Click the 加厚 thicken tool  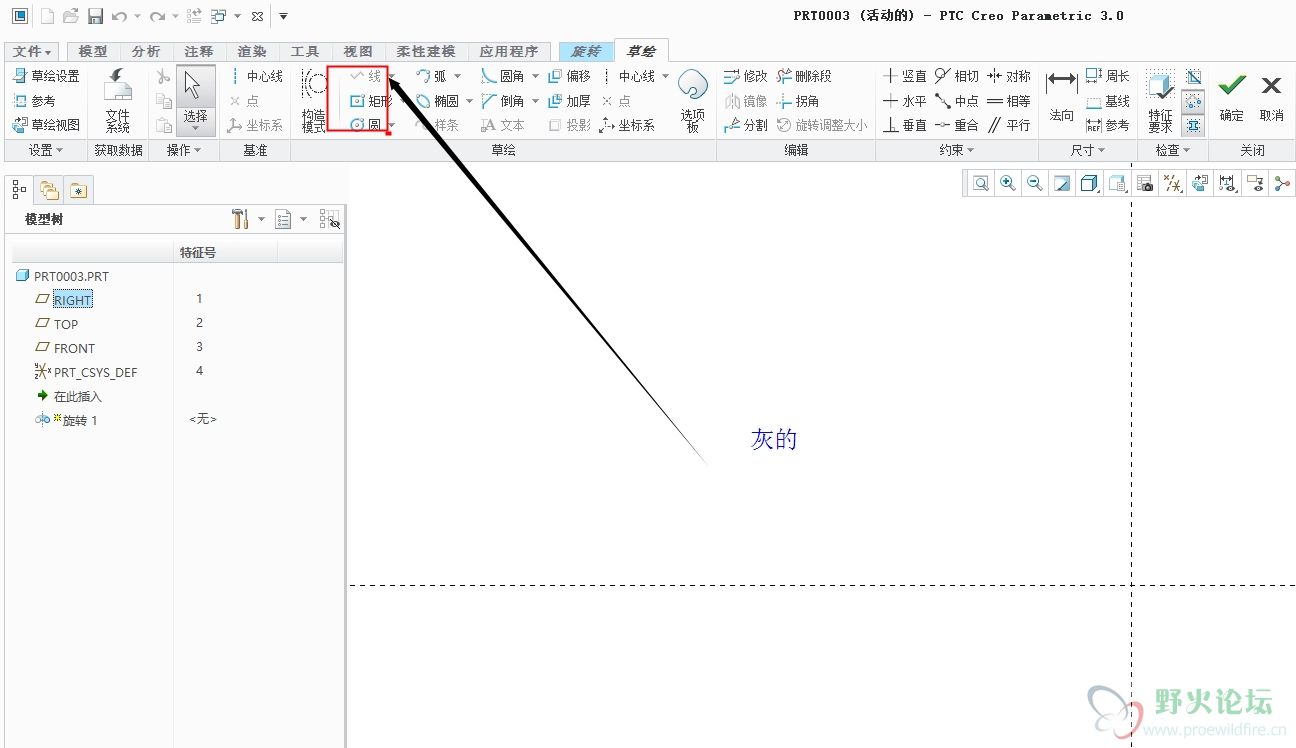(x=569, y=101)
